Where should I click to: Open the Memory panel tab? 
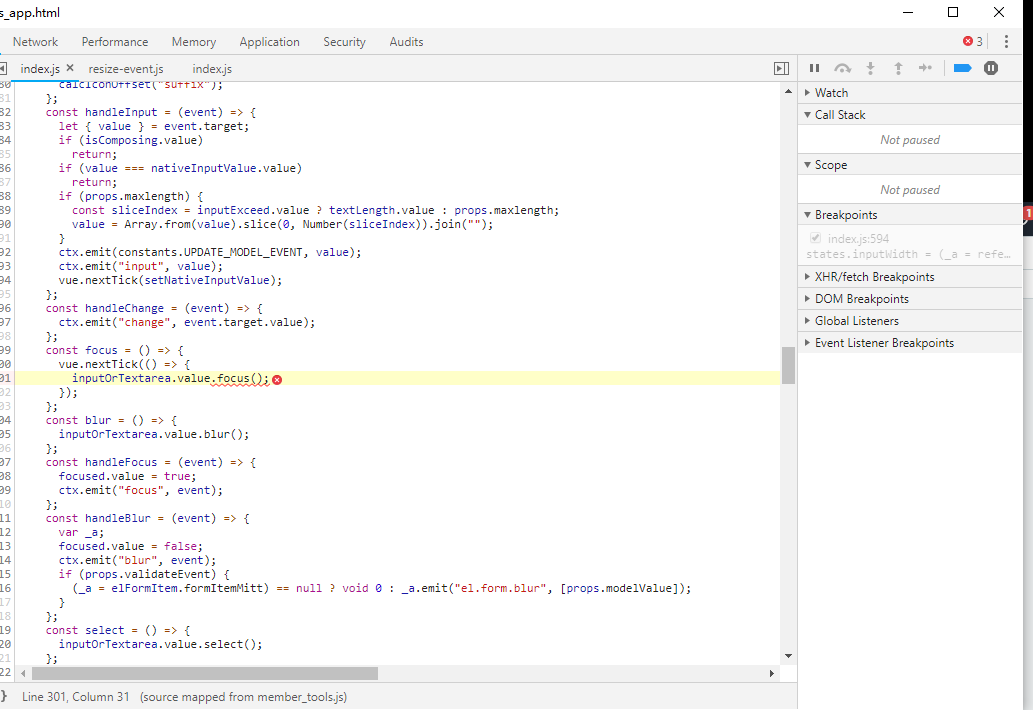pyautogui.click(x=194, y=41)
